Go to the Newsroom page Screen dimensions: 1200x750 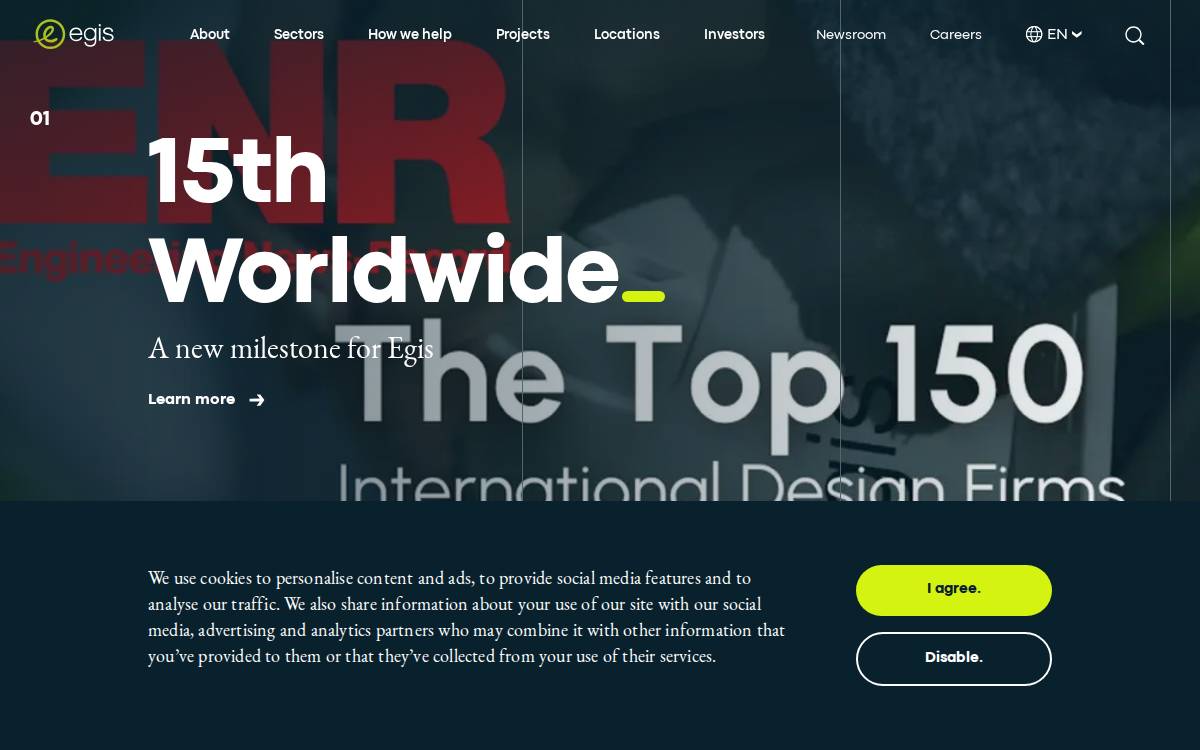[x=851, y=35]
